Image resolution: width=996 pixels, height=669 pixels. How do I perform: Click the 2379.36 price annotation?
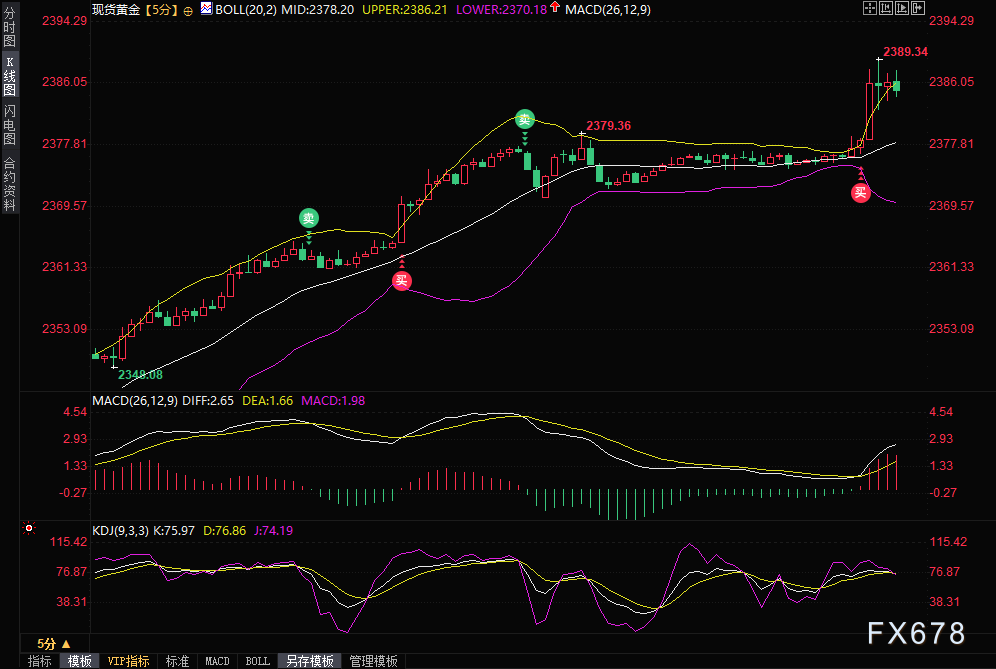(609, 126)
